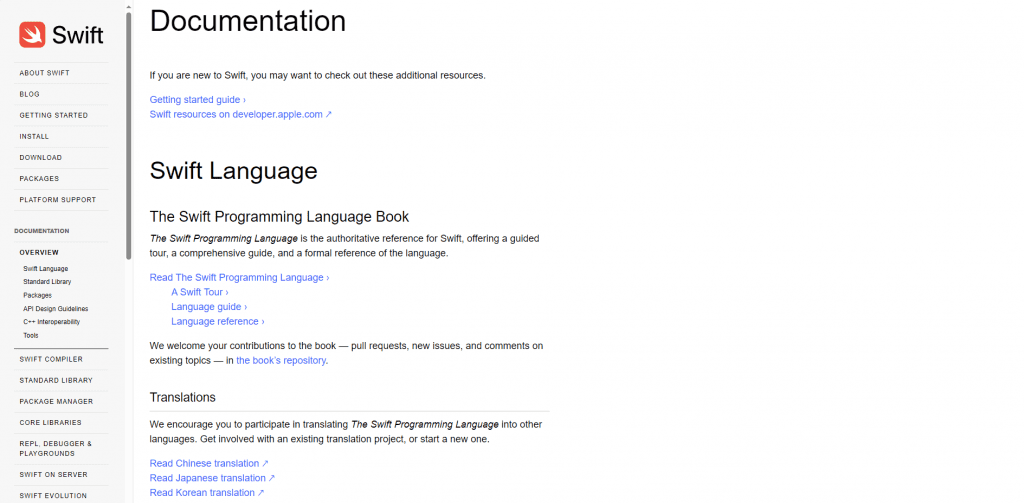The width and height of the screenshot is (1024, 503).
Task: Select Download in the sidebar
Action: pos(40,157)
